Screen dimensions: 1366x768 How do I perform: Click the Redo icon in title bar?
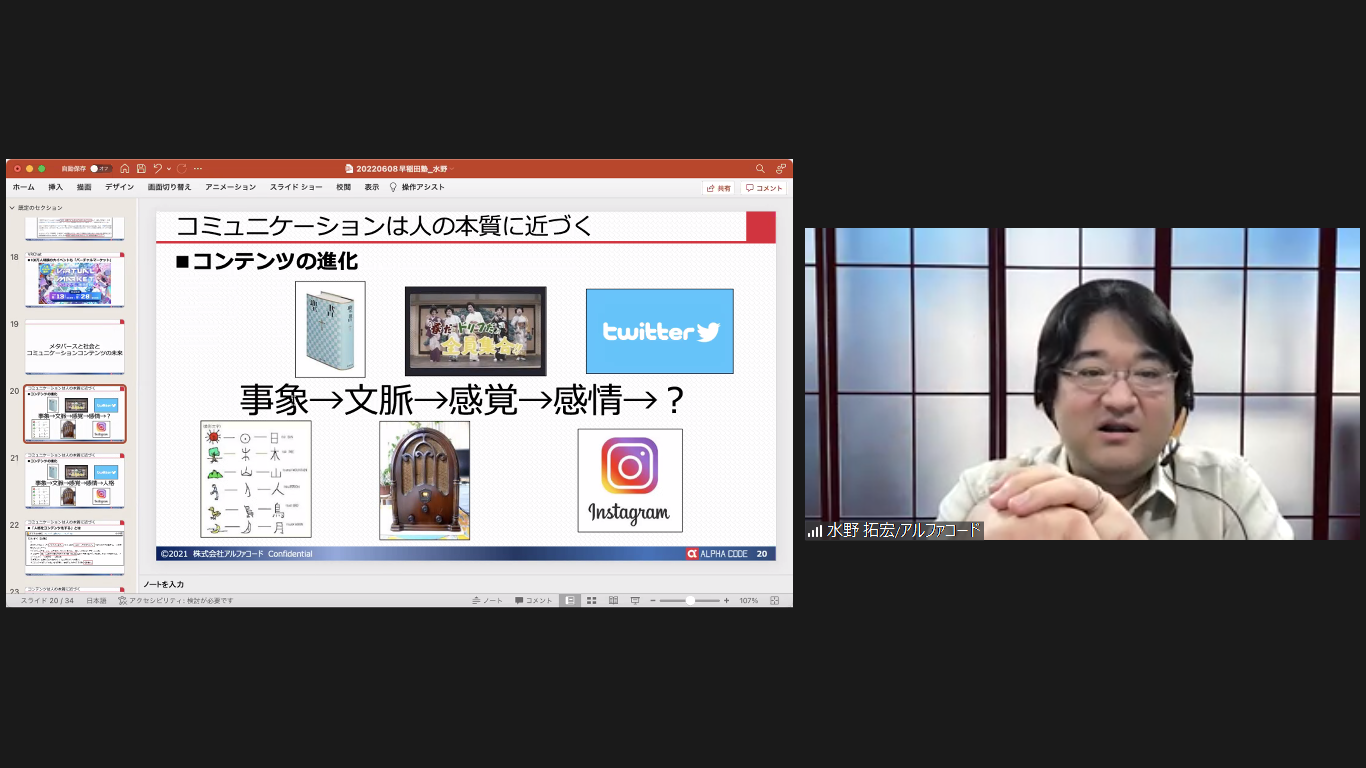coord(182,169)
